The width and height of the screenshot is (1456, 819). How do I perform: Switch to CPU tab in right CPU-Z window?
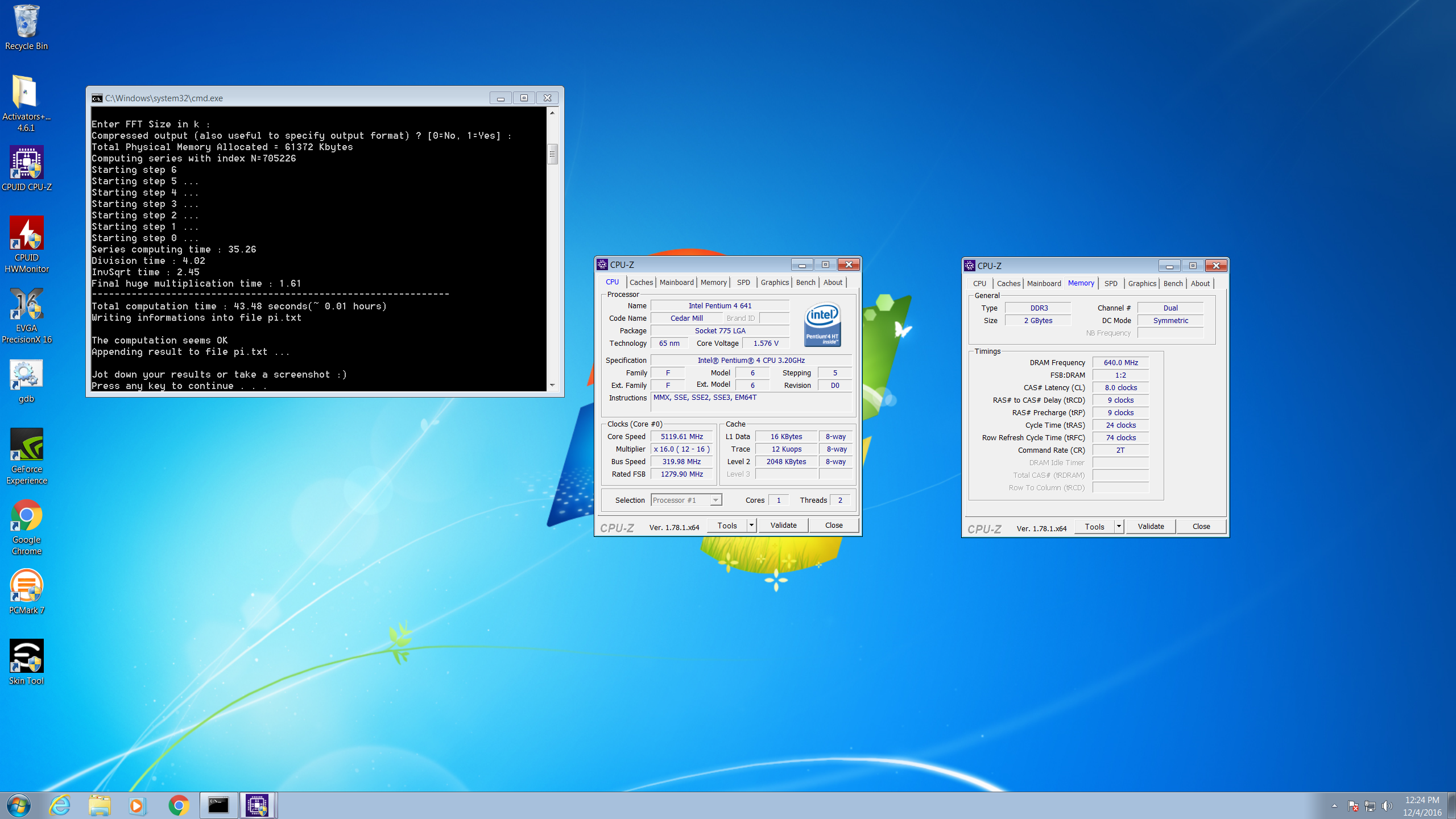[979, 283]
